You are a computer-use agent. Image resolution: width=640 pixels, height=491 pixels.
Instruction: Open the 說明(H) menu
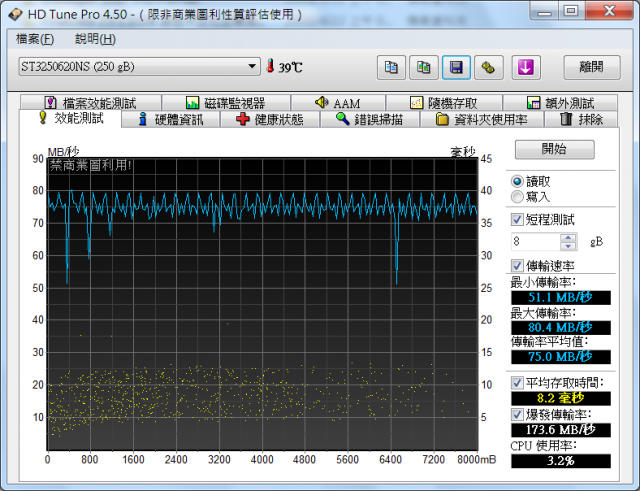pyautogui.click(x=96, y=39)
